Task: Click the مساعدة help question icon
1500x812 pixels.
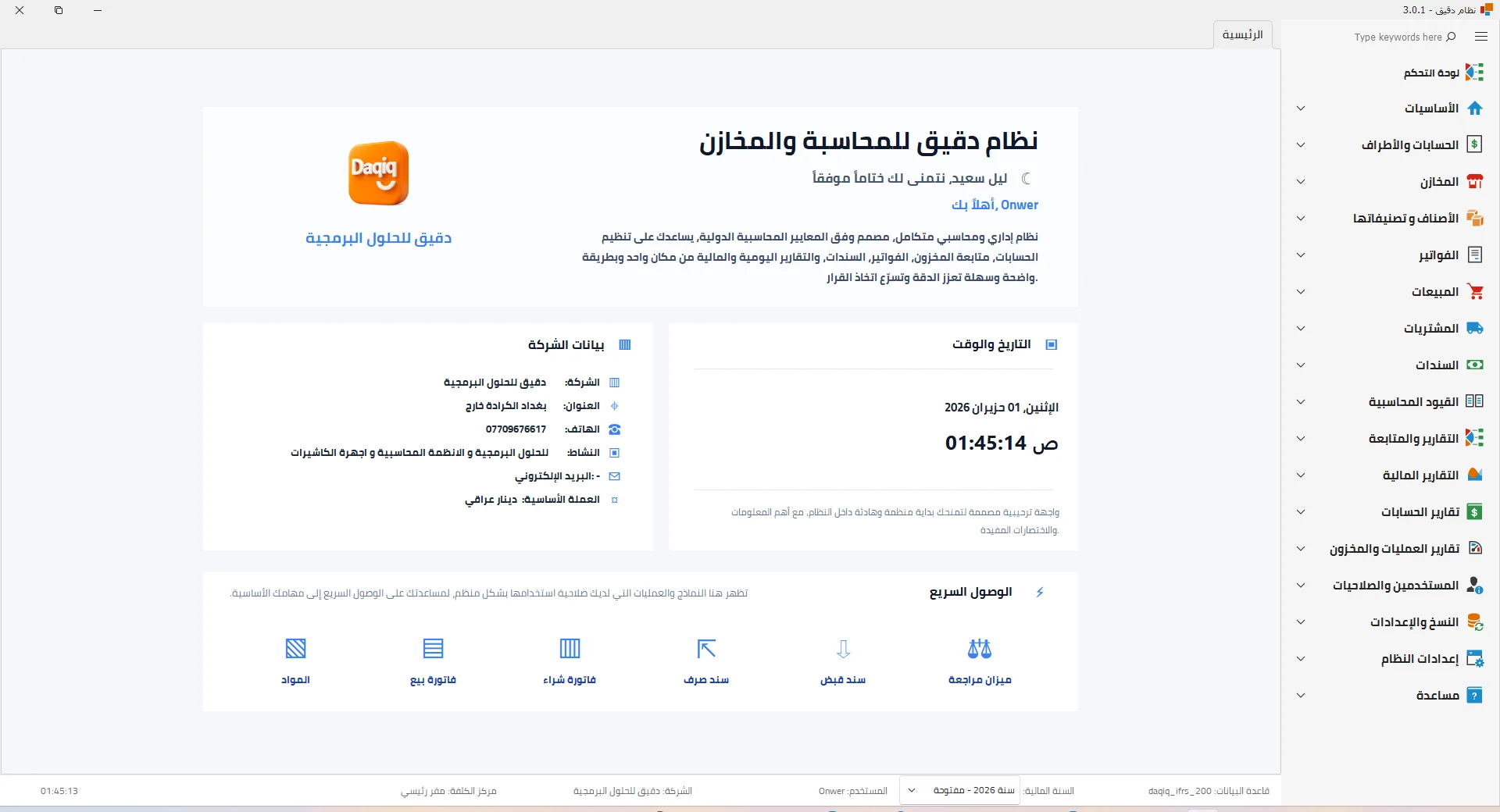Action: [1474, 695]
